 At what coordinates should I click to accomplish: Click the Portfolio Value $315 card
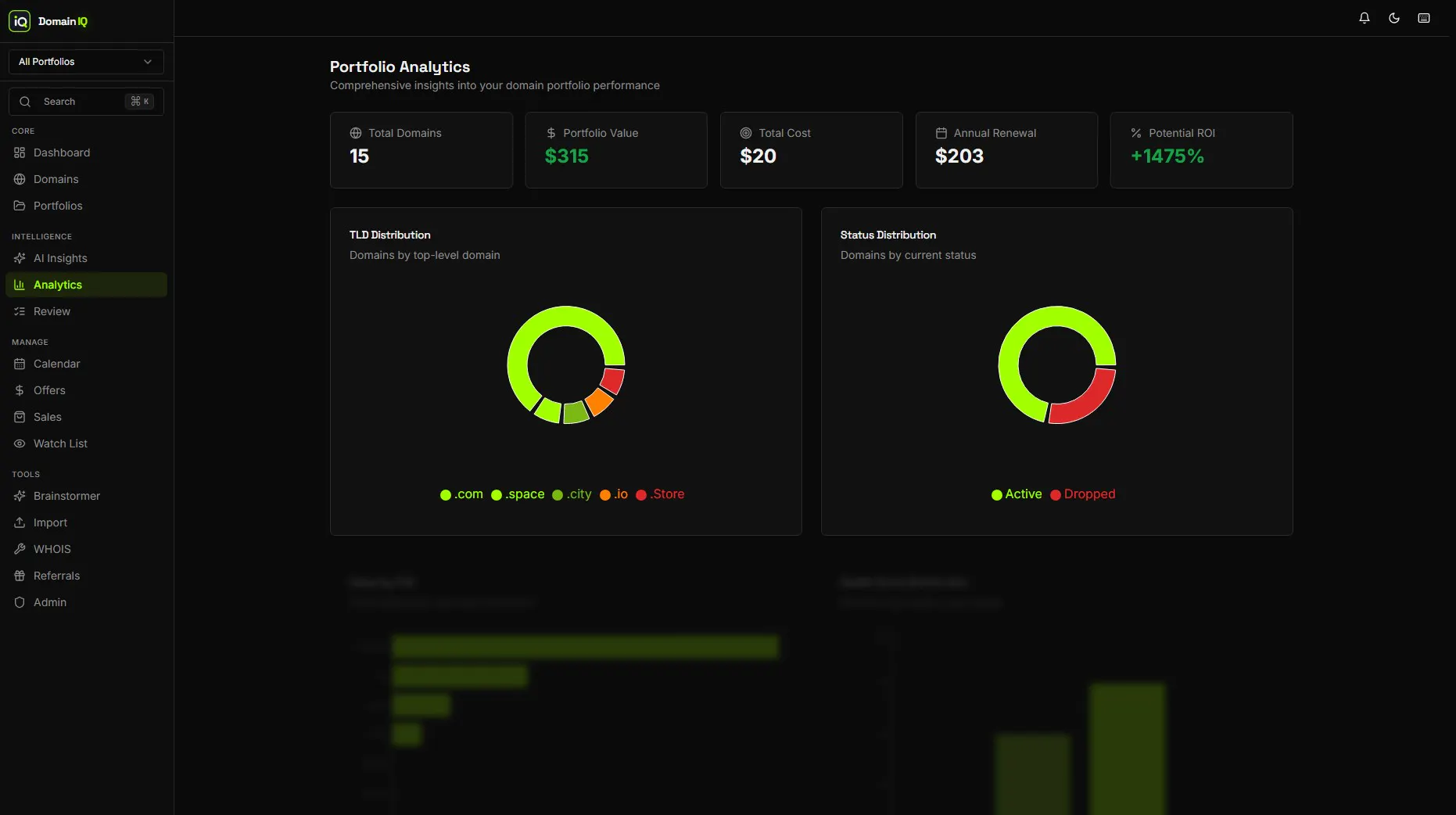pos(616,150)
